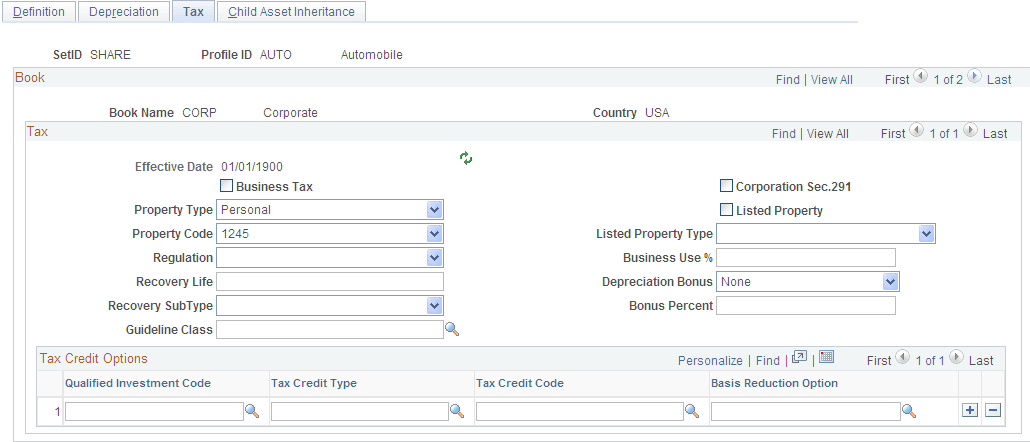
Task: Add a Tax Credit Options row
Action: [x=970, y=410]
